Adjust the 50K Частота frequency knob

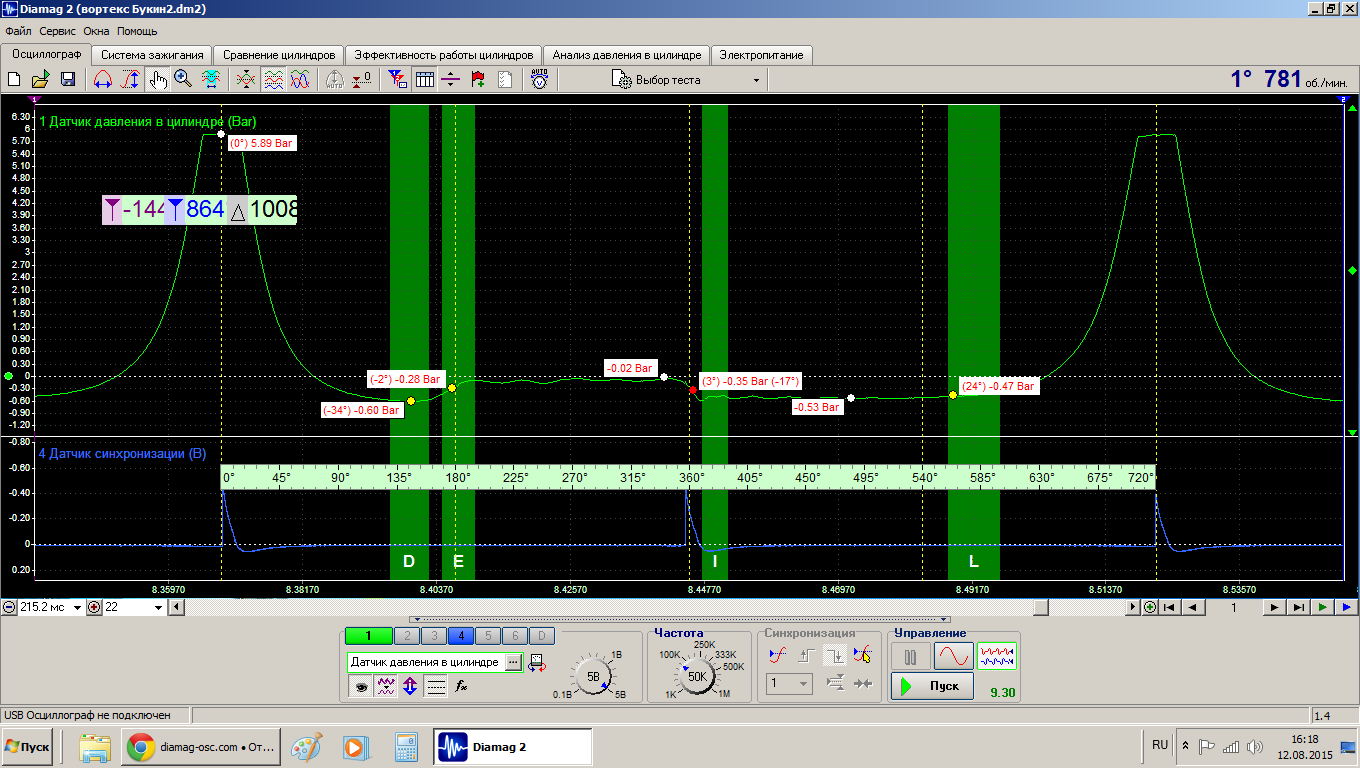(x=697, y=676)
